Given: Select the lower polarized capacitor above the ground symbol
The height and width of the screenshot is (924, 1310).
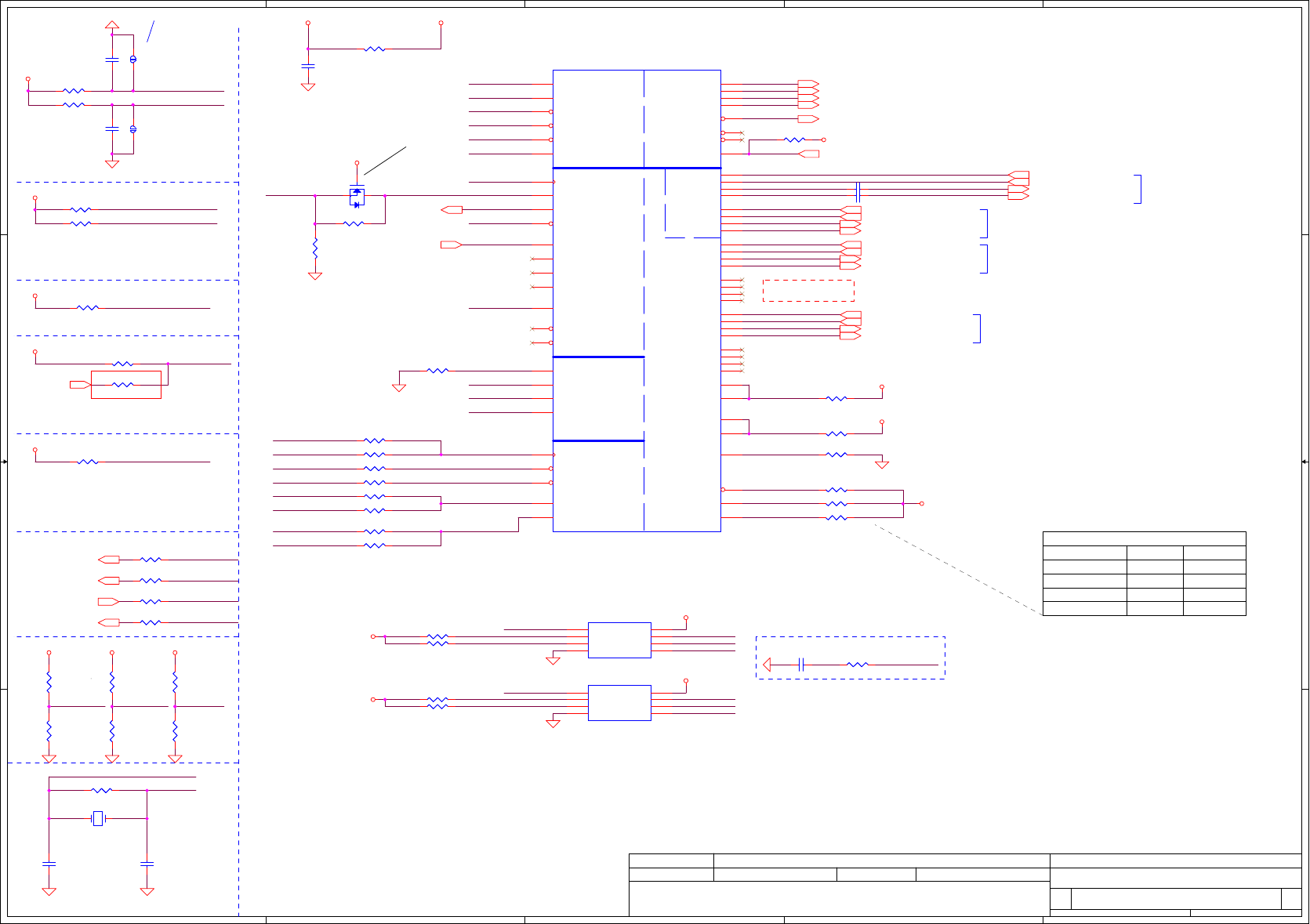Looking at the screenshot, I should click(x=133, y=129).
